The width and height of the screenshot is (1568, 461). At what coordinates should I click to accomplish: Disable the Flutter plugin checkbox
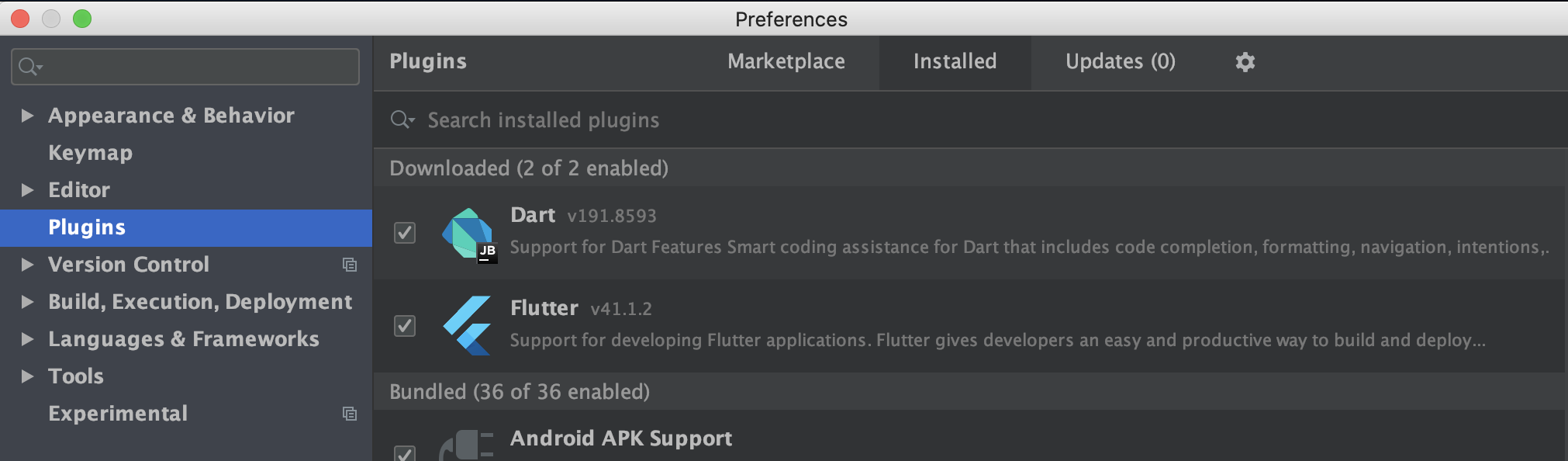[x=405, y=326]
